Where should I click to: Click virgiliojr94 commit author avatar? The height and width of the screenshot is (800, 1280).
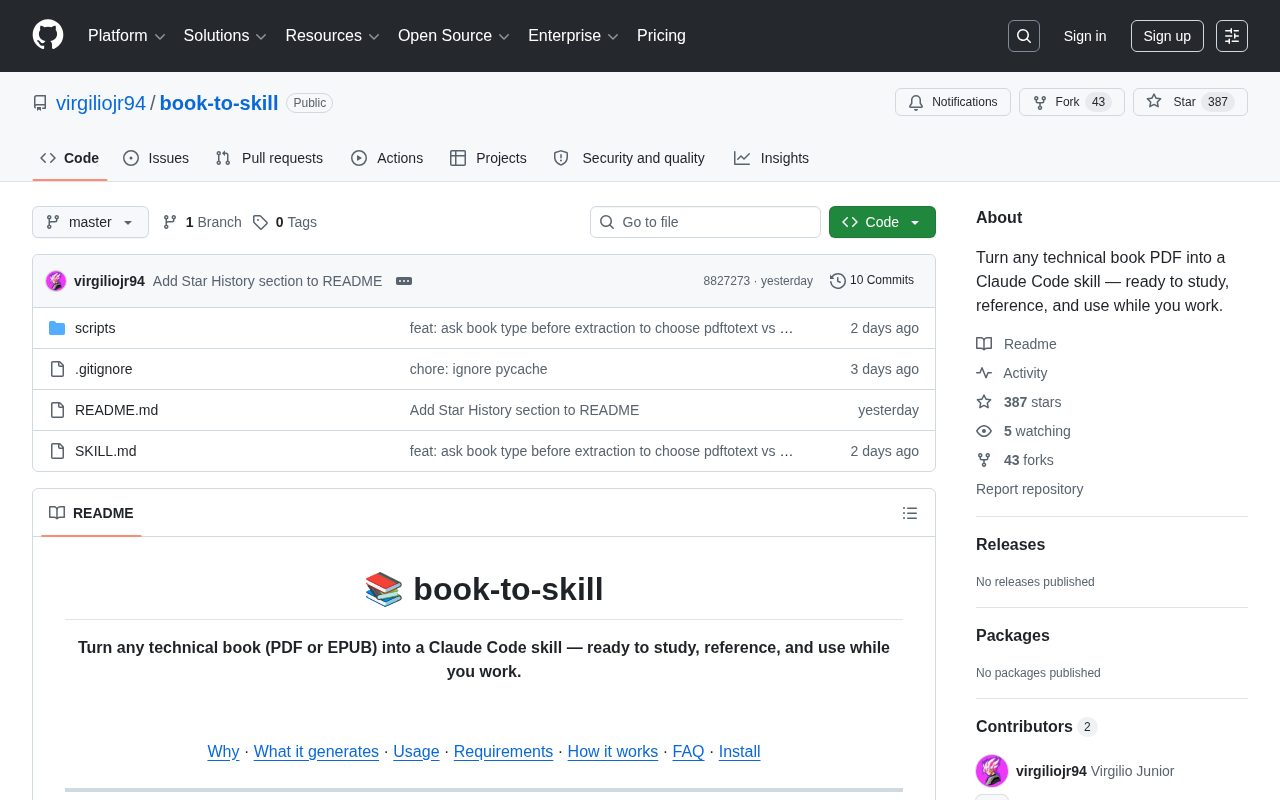(56, 281)
